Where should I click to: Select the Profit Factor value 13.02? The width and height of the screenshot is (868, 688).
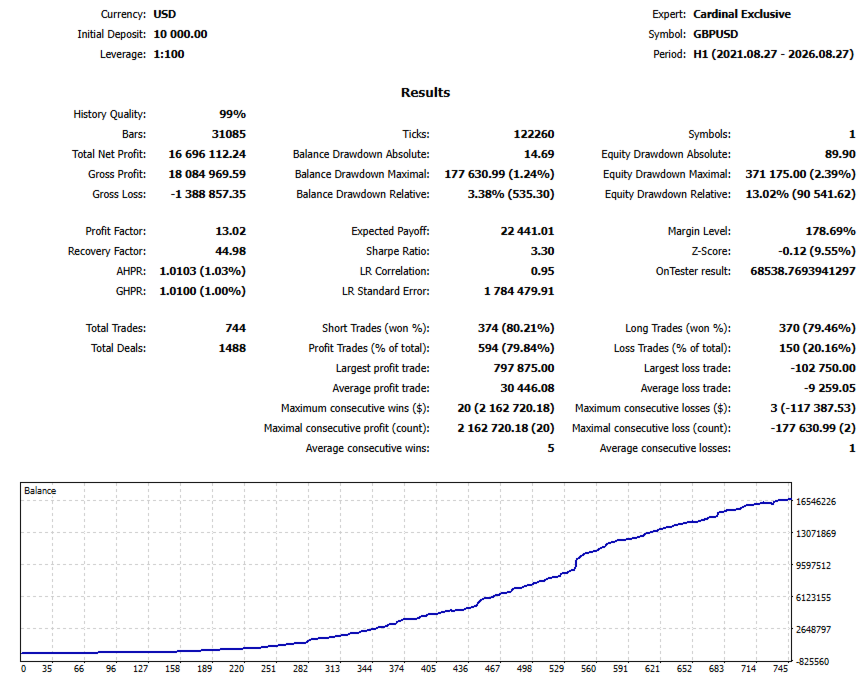point(230,231)
